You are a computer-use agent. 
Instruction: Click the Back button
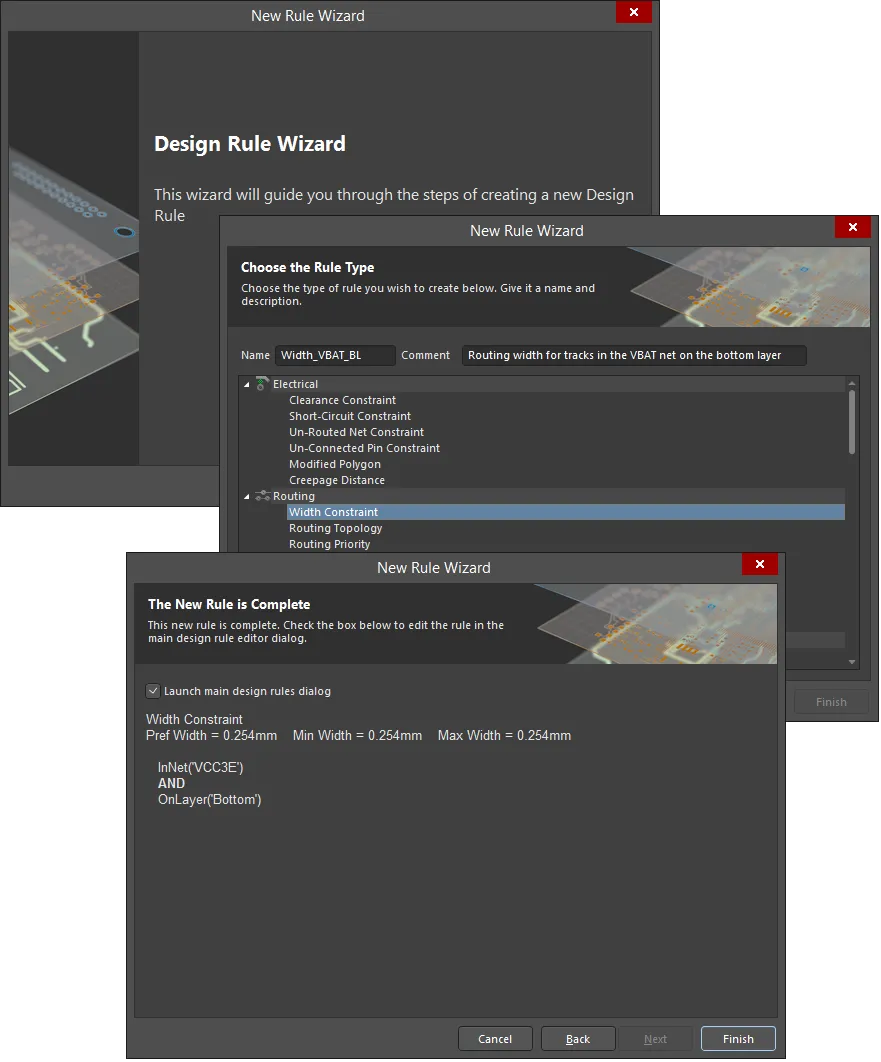[578, 1038]
